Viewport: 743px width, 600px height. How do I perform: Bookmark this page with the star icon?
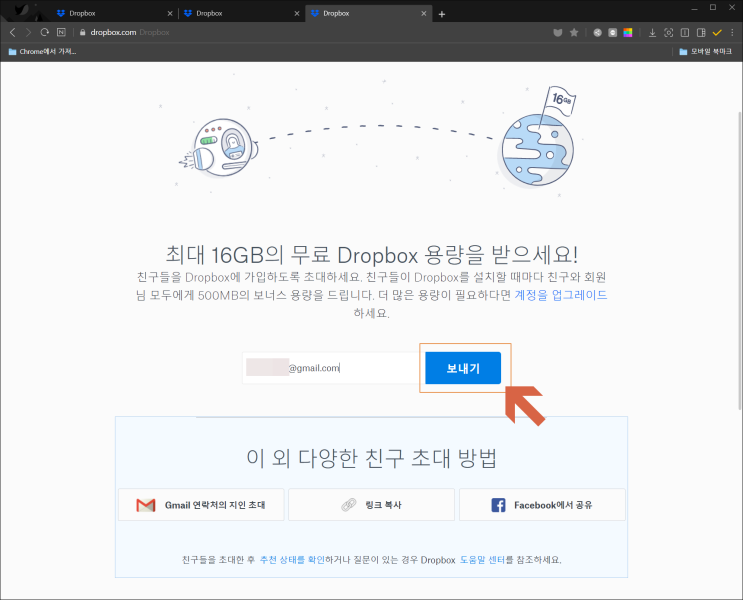574,32
